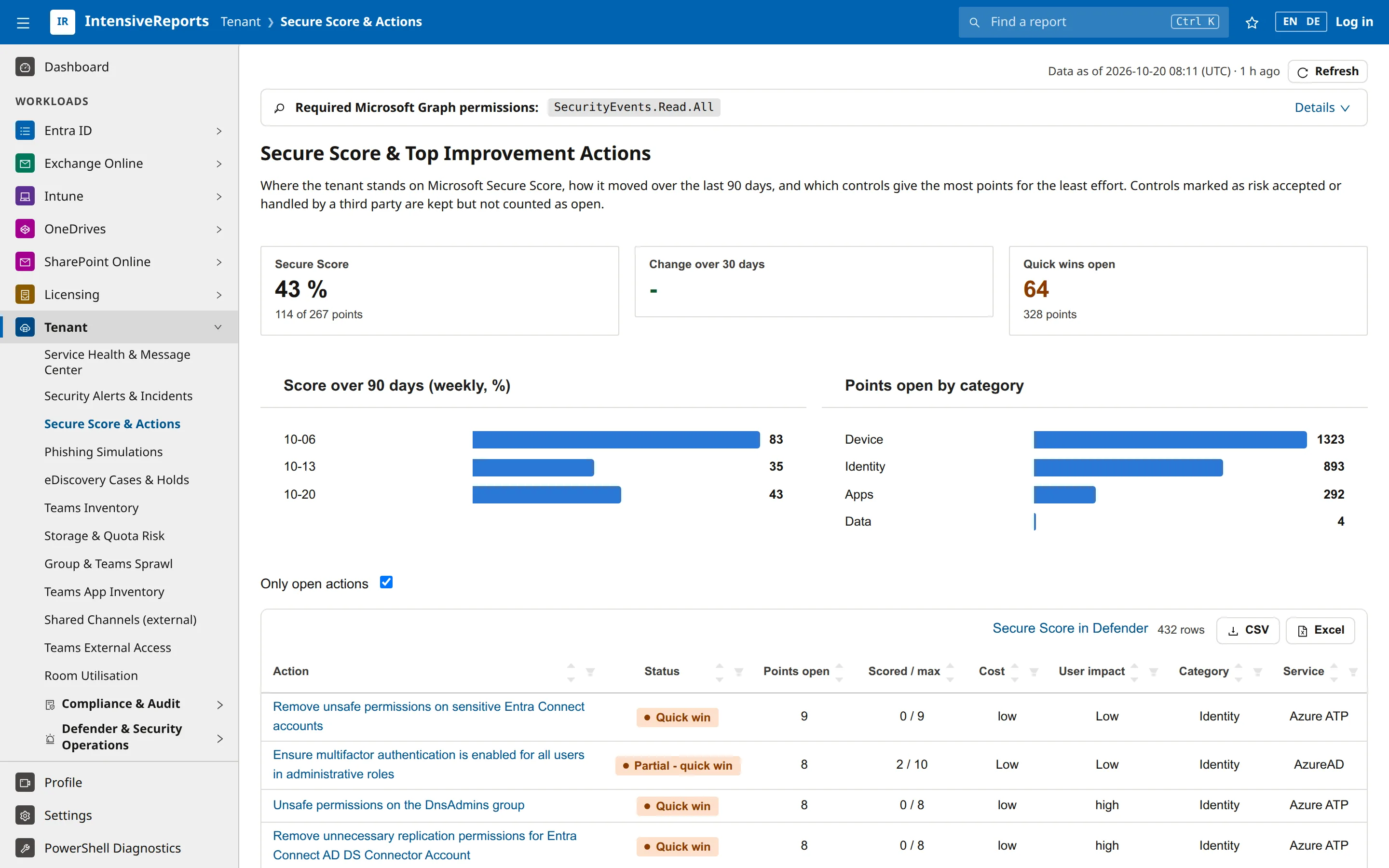
Task: Open the hamburger navigation menu
Action: [x=23, y=22]
